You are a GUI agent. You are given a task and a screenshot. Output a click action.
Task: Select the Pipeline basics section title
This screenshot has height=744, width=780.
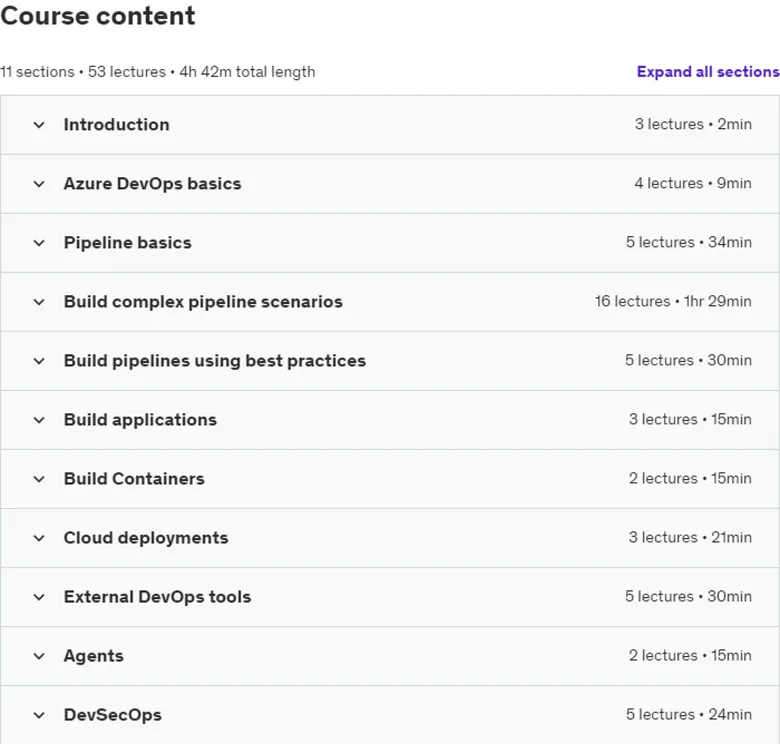pyautogui.click(x=127, y=243)
